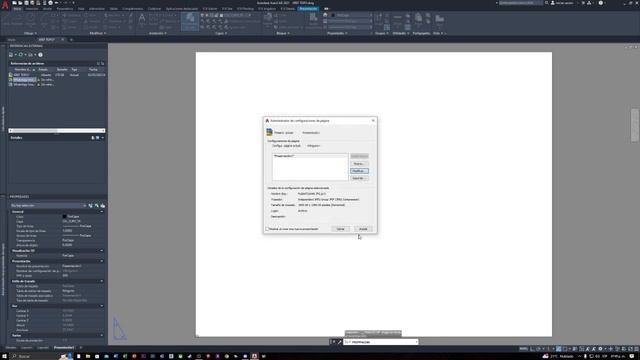Screen dimensions: 640x360
Task: Switch file references to tree view icon
Action: pyautogui.click(x=102, y=64)
